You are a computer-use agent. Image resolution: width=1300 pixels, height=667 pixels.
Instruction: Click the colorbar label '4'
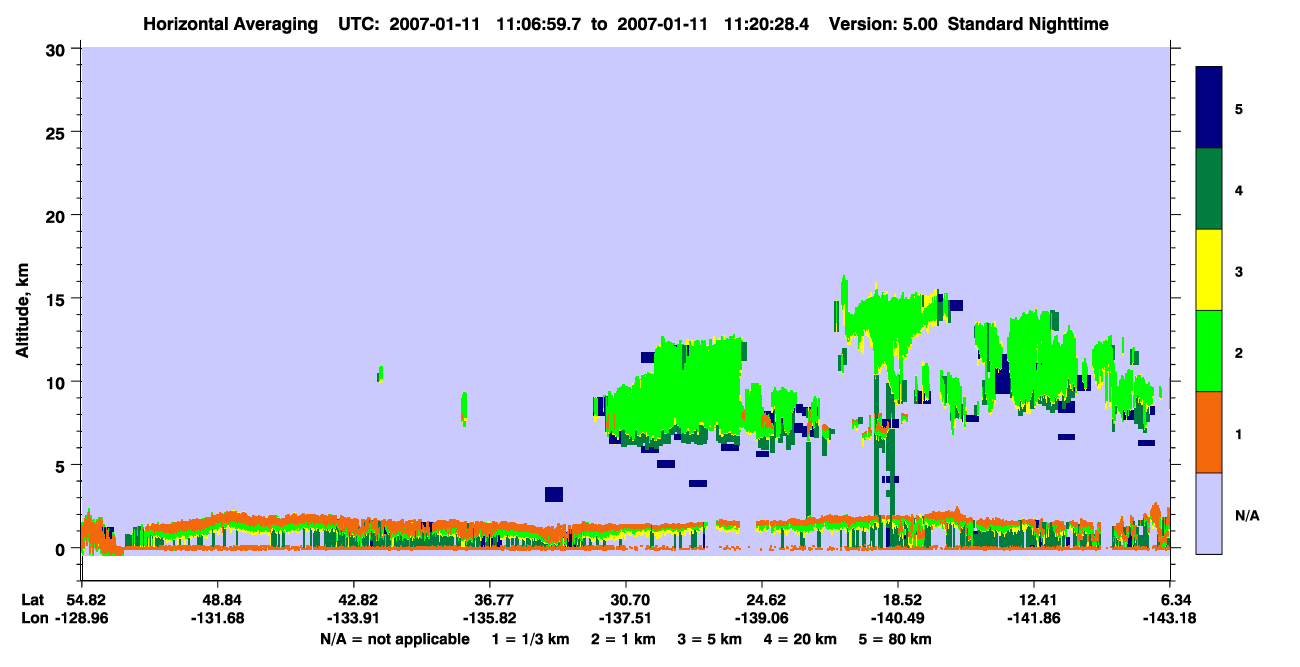(1239, 190)
